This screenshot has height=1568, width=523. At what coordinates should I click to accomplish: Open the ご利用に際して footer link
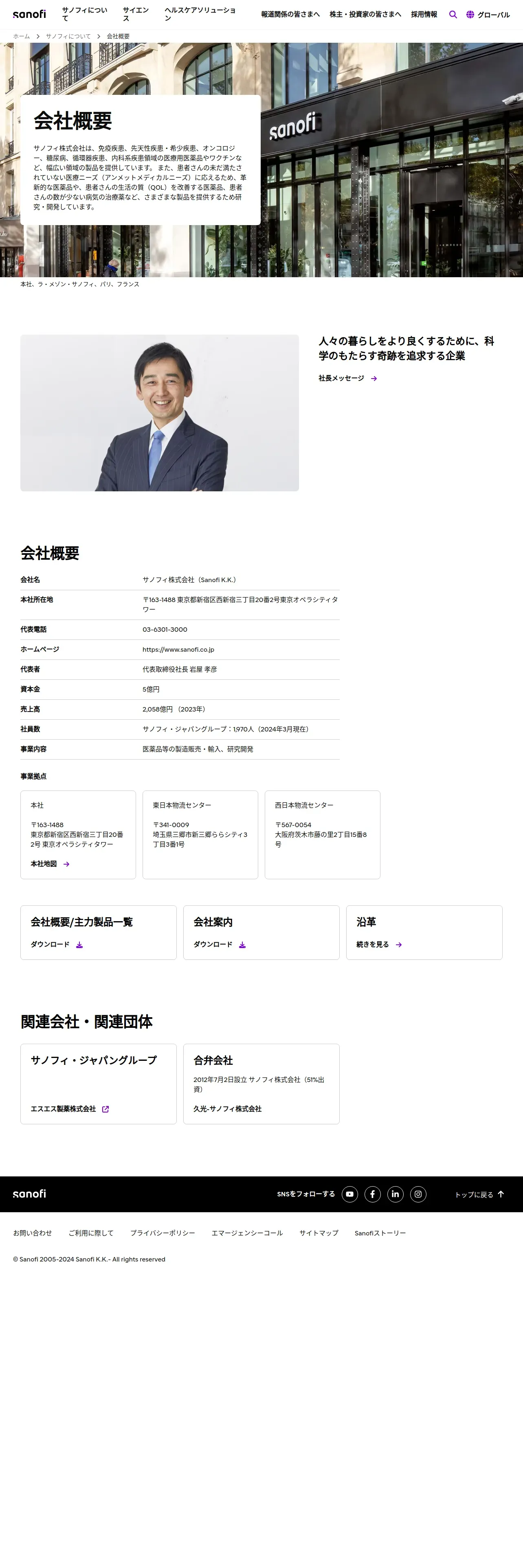(91, 1233)
